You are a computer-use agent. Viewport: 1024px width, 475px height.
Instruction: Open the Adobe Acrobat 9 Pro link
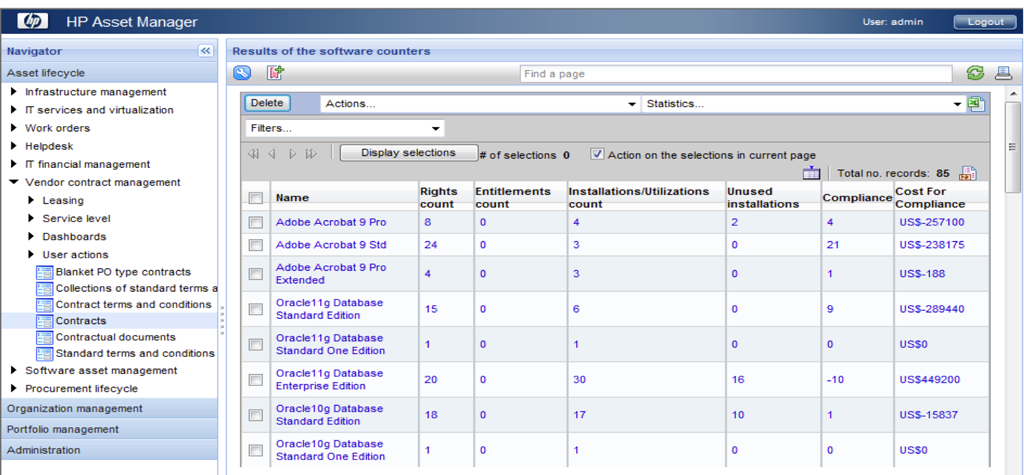tap(331, 222)
